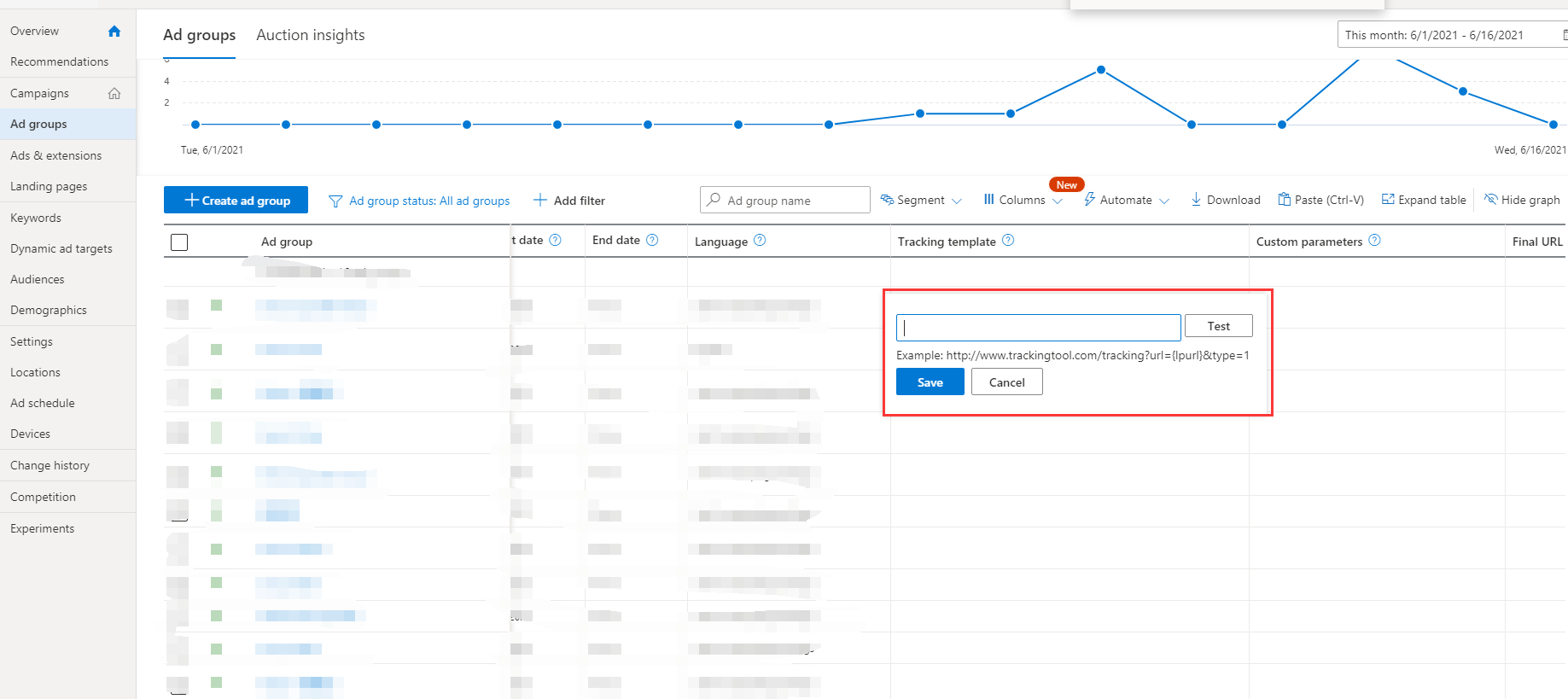
Task: Open Keywords in the left sidebar
Action: (x=36, y=218)
